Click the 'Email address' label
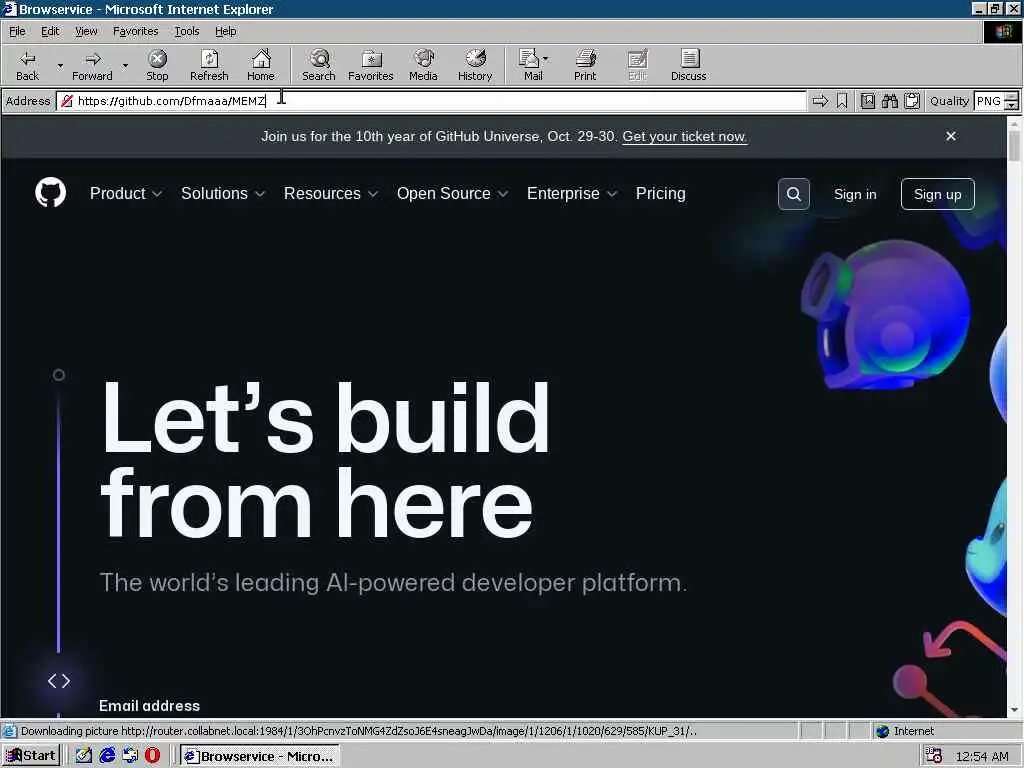This screenshot has height=768, width=1024. (x=150, y=706)
